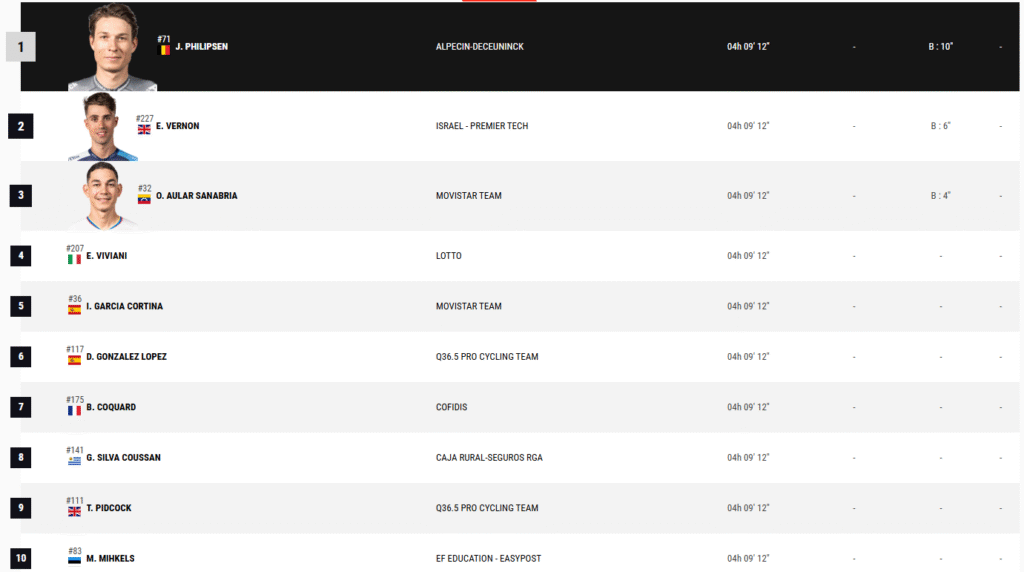Screen dimensions: 1024x572
Task: Open the Caja Rural-Seguros RGA team link
Action: [489, 458]
